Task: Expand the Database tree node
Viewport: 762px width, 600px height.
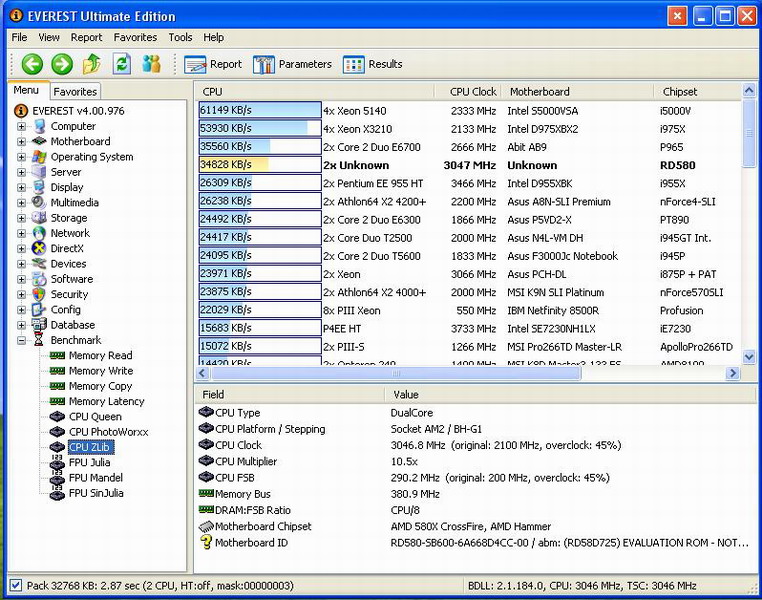Action: point(21,325)
